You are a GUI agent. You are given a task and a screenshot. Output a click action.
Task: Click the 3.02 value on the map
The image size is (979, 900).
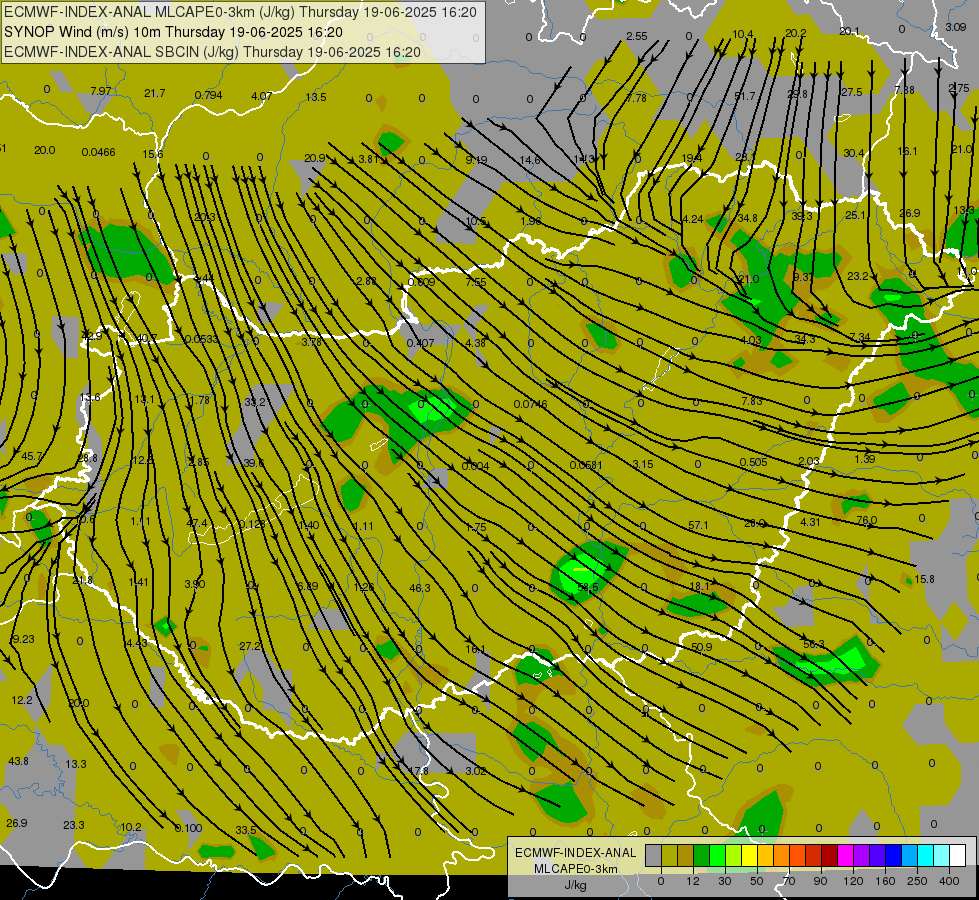coord(475,771)
